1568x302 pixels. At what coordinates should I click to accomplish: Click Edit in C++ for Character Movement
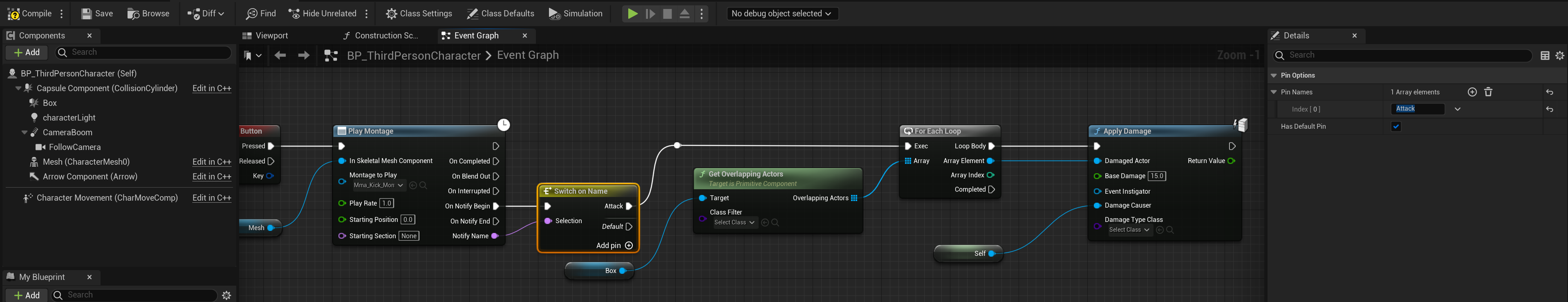pyautogui.click(x=212, y=198)
